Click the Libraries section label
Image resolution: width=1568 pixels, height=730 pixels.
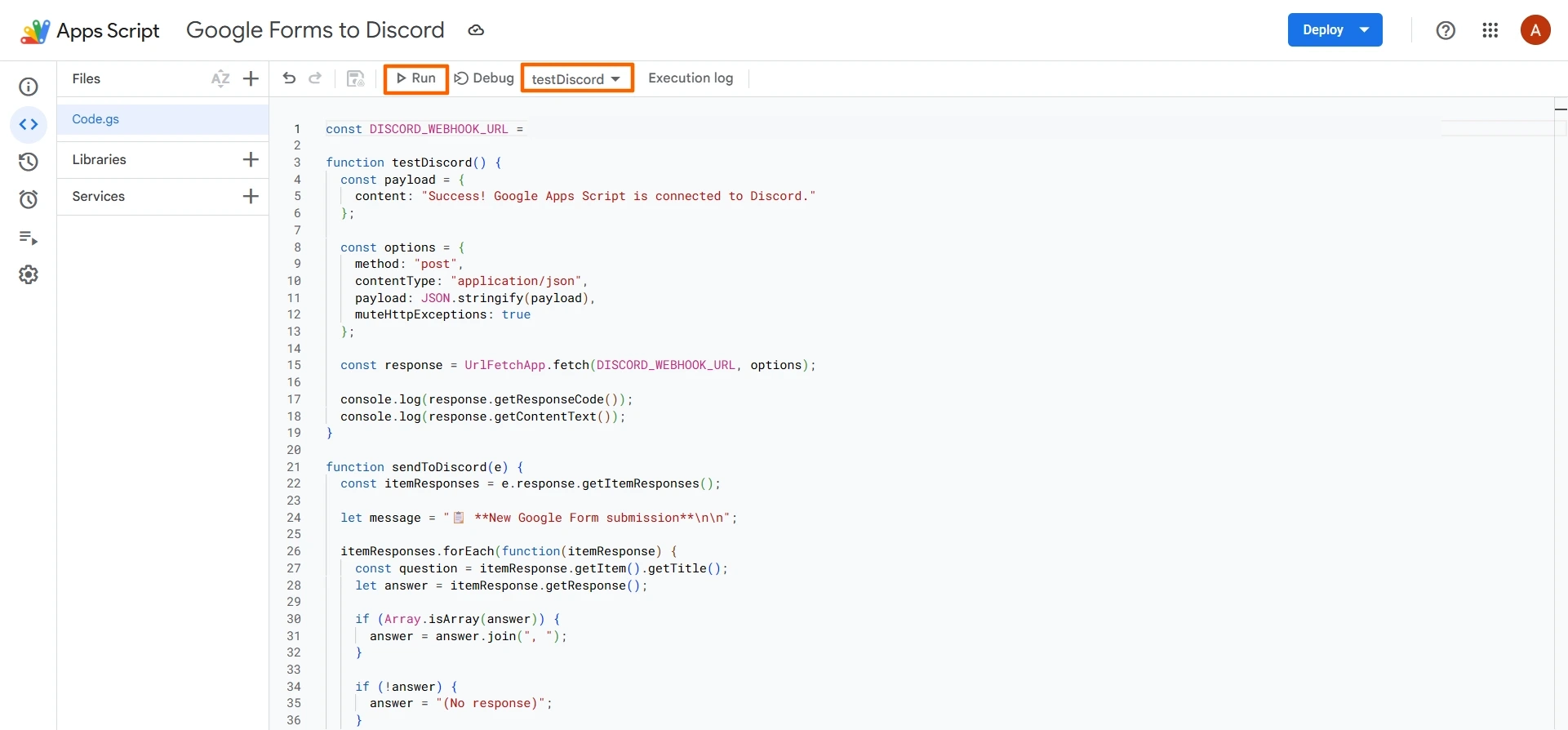(x=99, y=159)
